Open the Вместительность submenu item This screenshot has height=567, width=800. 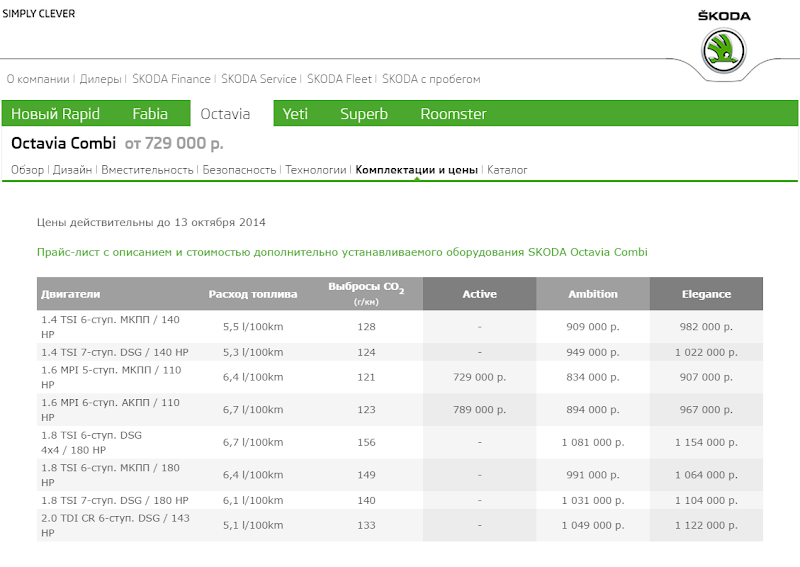(147, 170)
